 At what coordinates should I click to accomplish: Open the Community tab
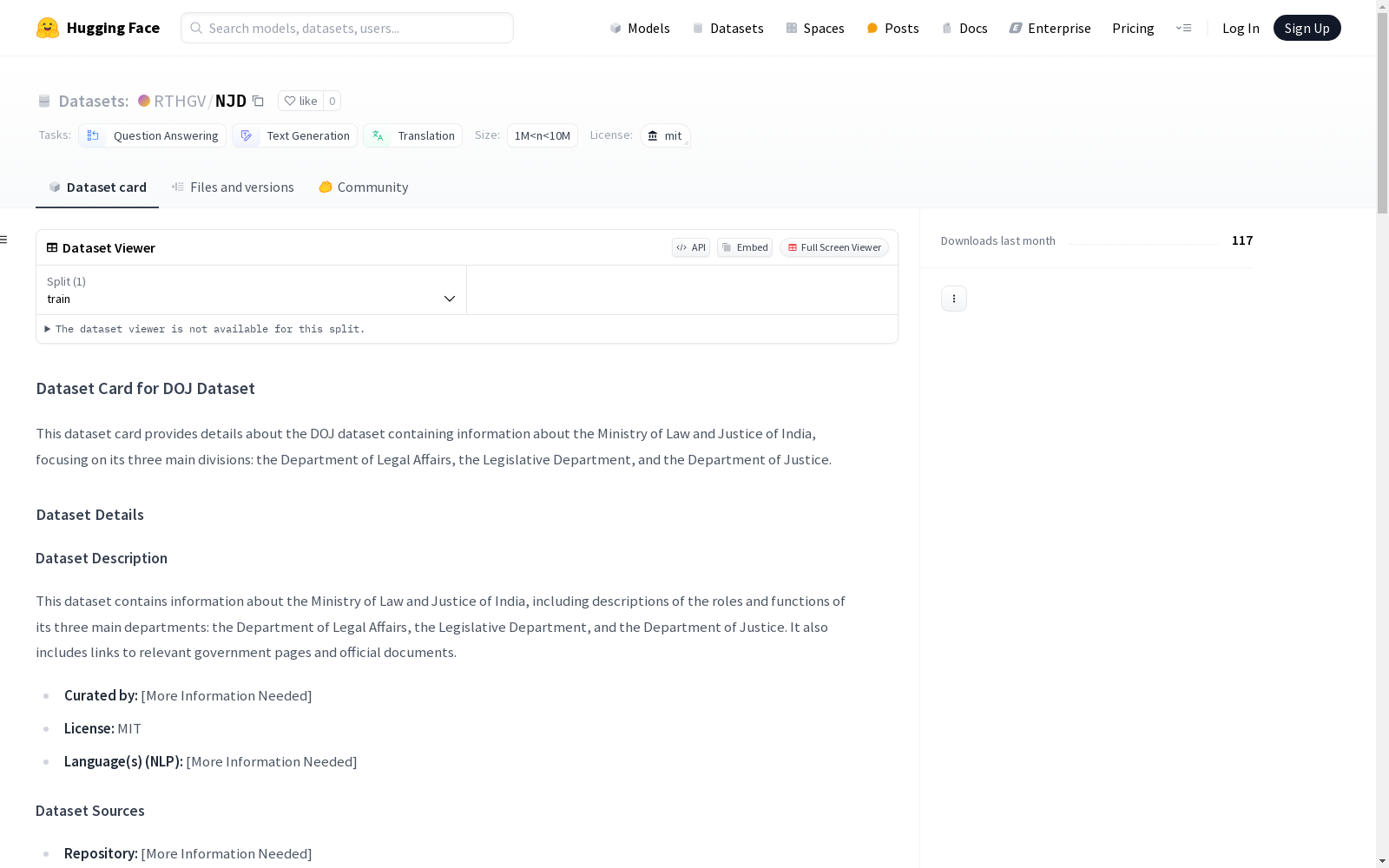tap(364, 187)
